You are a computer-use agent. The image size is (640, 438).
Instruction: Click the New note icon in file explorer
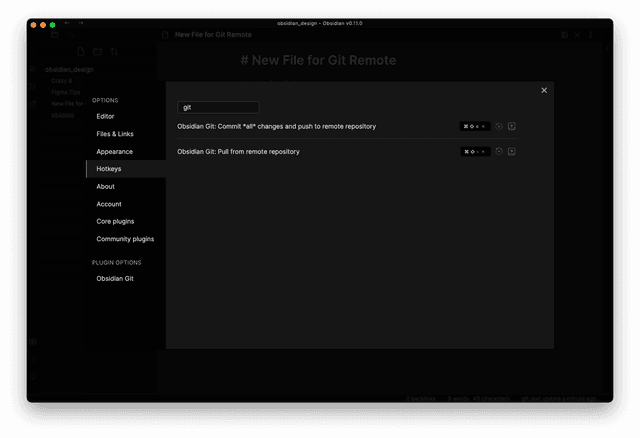(81, 52)
